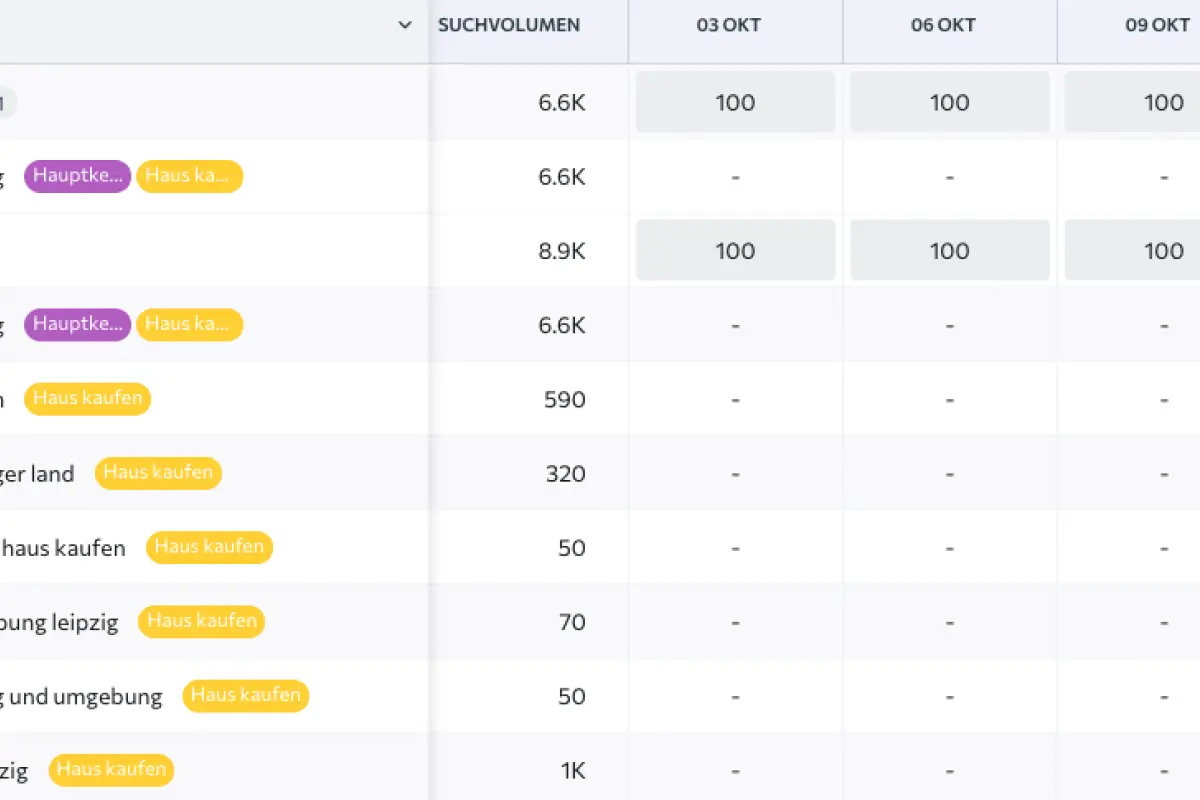Select the 09 OKT column header
This screenshot has height=800, width=1200.
[1157, 25]
